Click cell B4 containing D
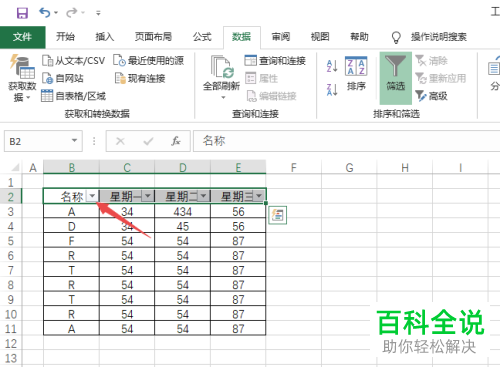500x367 pixels. click(x=71, y=226)
